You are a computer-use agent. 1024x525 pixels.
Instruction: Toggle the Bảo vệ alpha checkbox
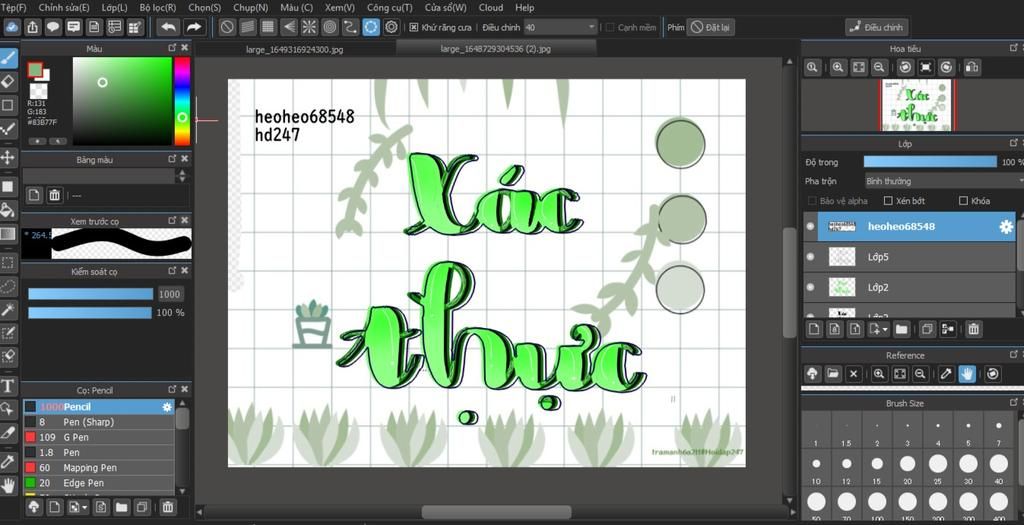point(812,201)
